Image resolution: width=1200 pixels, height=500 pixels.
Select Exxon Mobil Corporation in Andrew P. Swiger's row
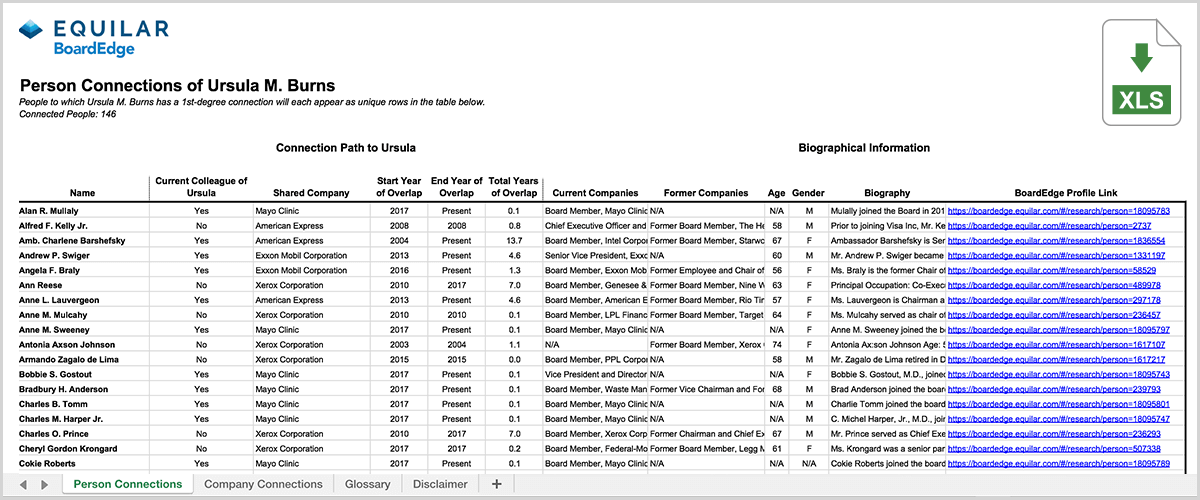(x=302, y=256)
